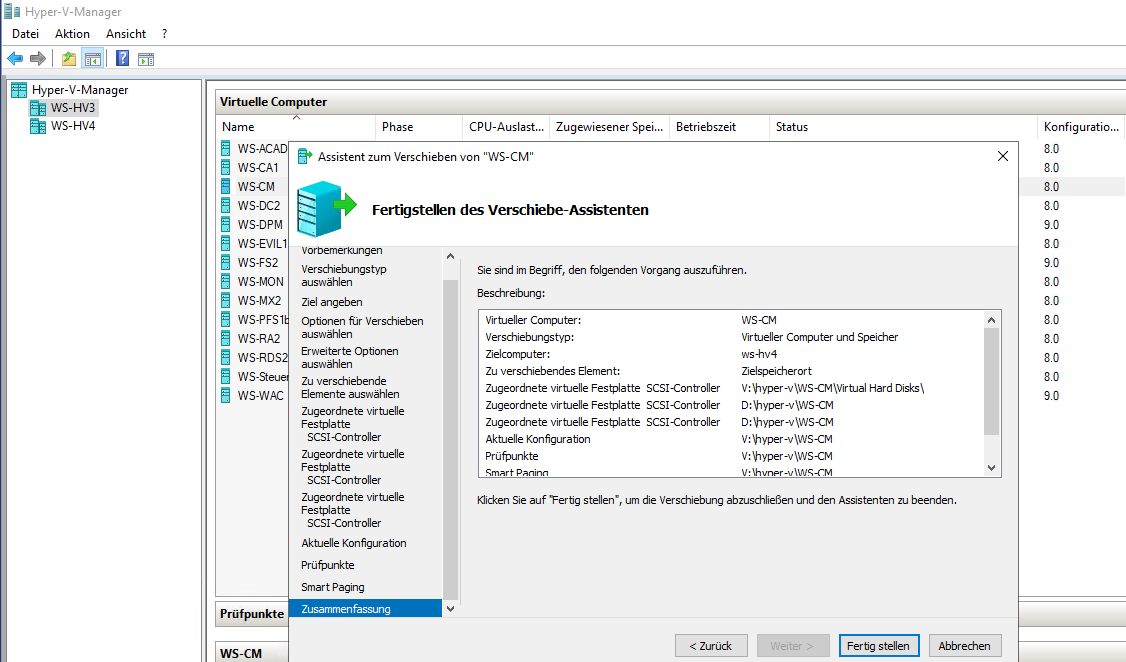
Task: Select the Aktuelle Konfiguration wizard step
Action: (x=354, y=544)
